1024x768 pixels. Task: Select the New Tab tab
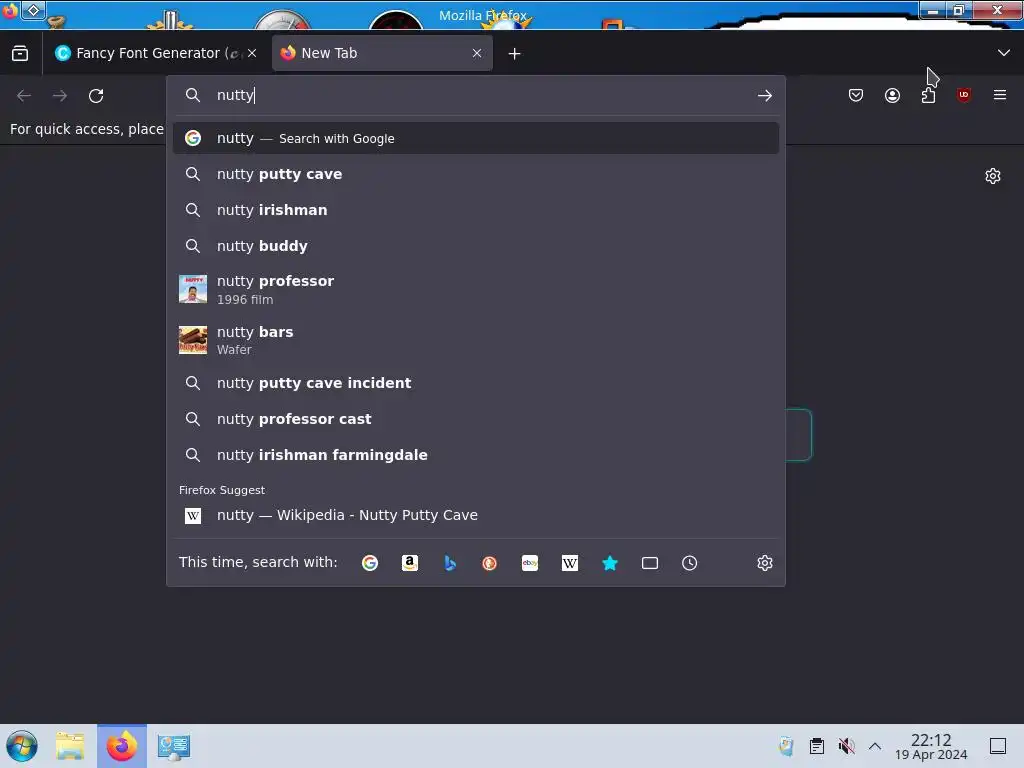click(x=382, y=53)
